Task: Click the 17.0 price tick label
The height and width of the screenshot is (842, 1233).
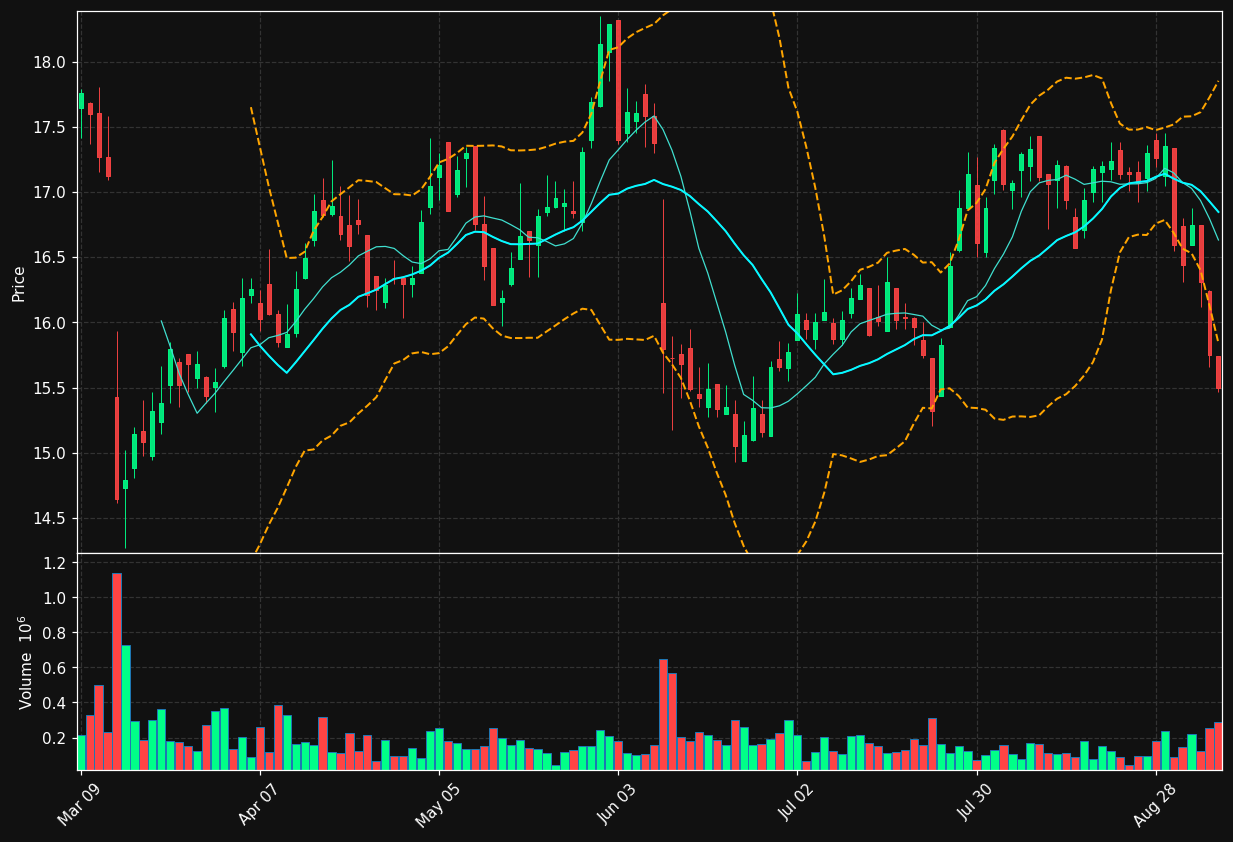Action: pyautogui.click(x=49, y=192)
